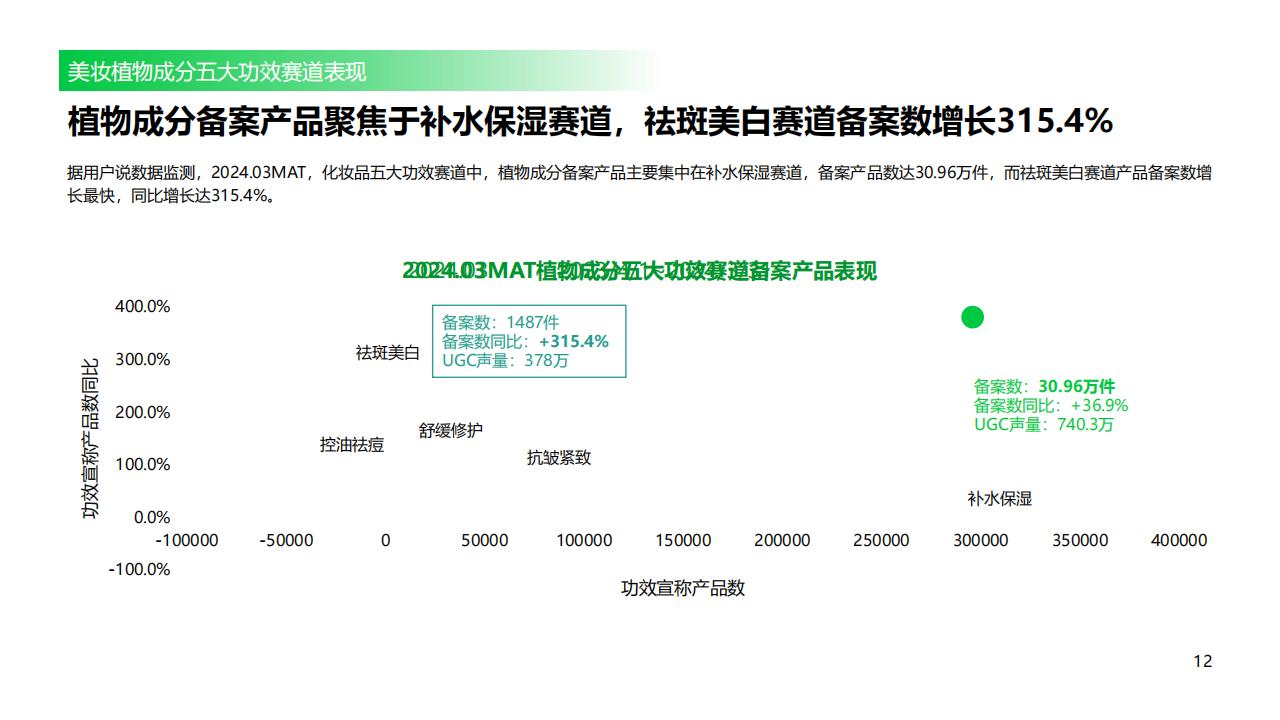Click the 400000 x-axis label
The height and width of the screenshot is (720, 1280).
tap(1179, 540)
